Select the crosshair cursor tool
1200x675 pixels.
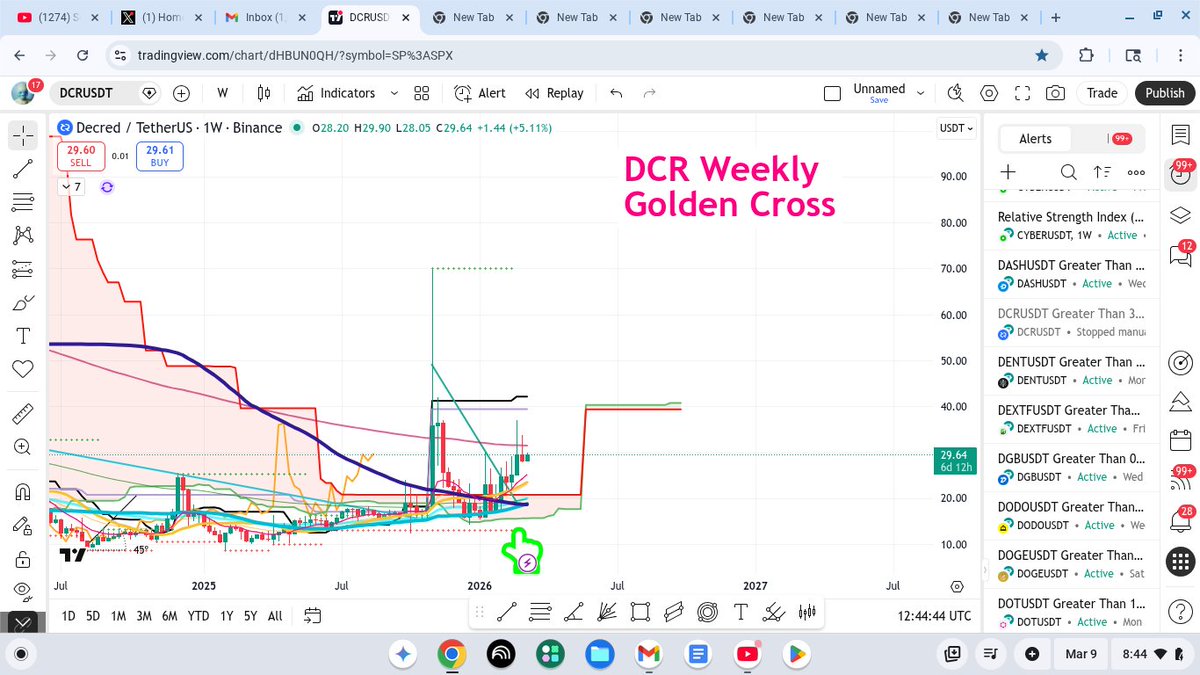[23, 135]
